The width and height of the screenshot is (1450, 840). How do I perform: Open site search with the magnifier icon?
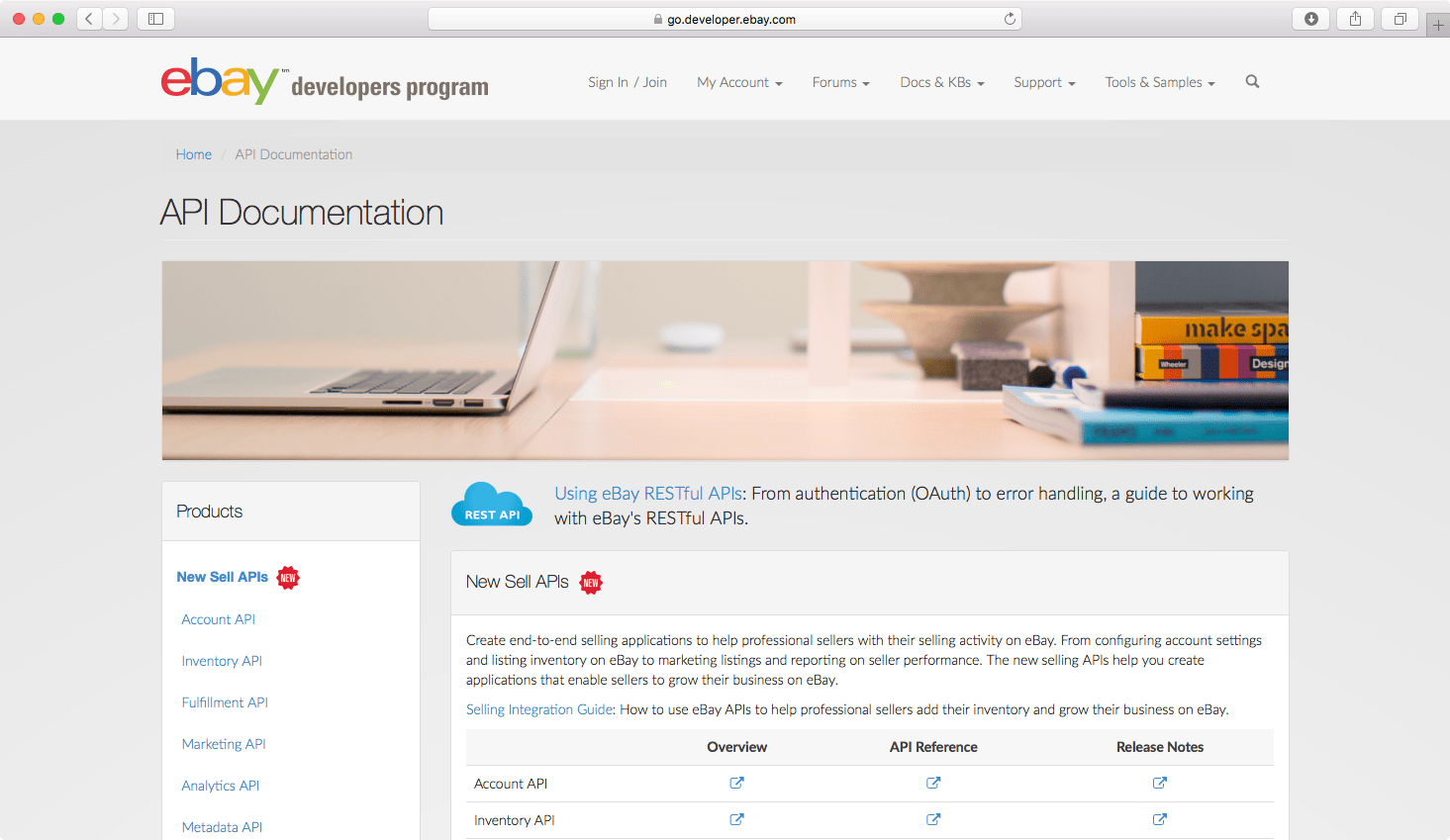(x=1252, y=82)
